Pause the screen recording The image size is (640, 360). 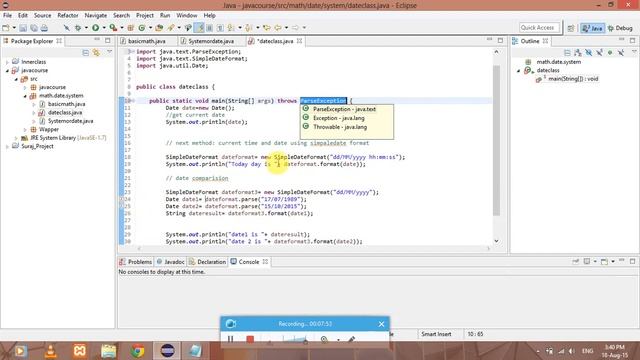[x=230, y=339]
